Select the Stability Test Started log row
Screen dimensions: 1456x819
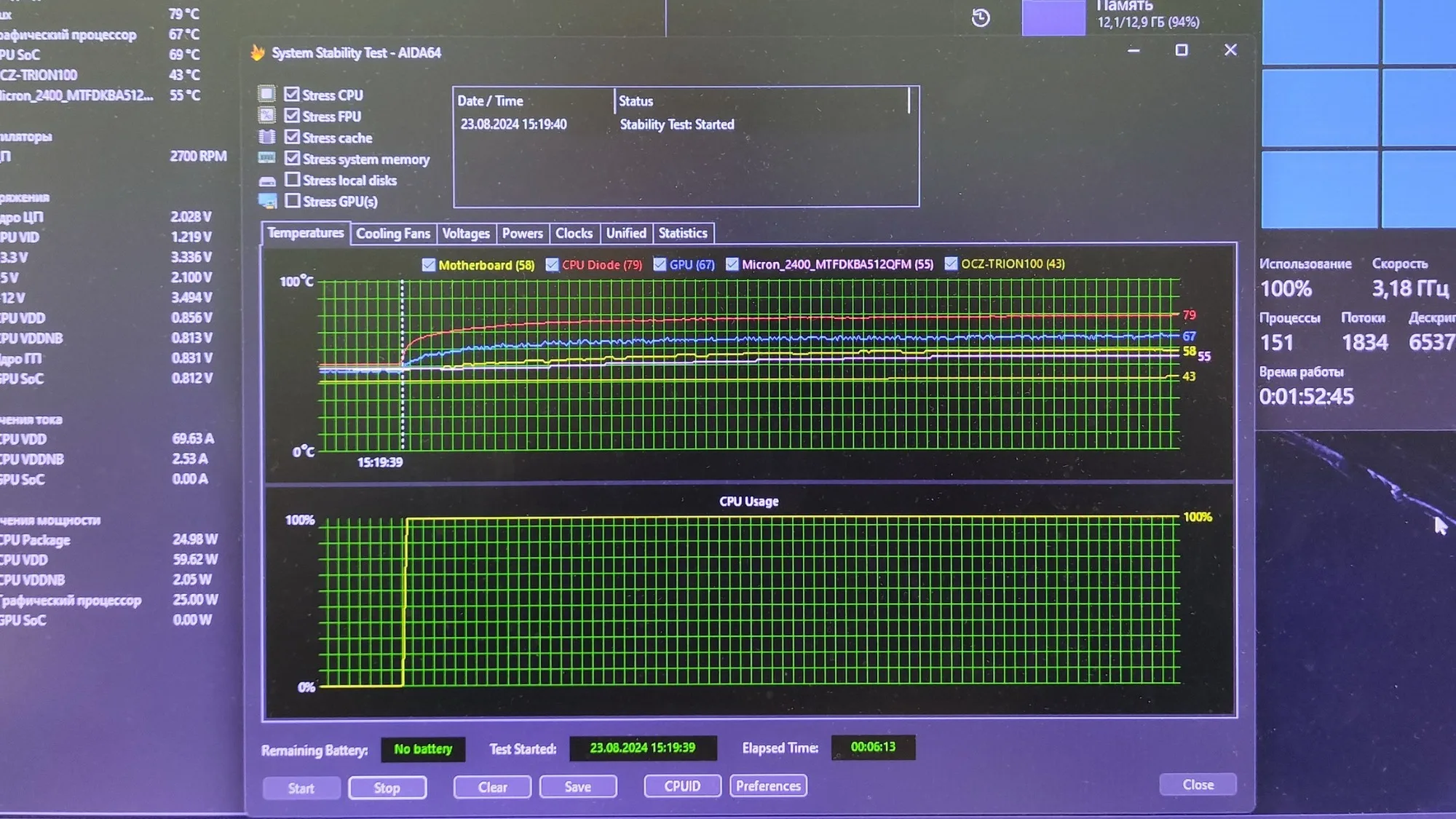point(677,124)
